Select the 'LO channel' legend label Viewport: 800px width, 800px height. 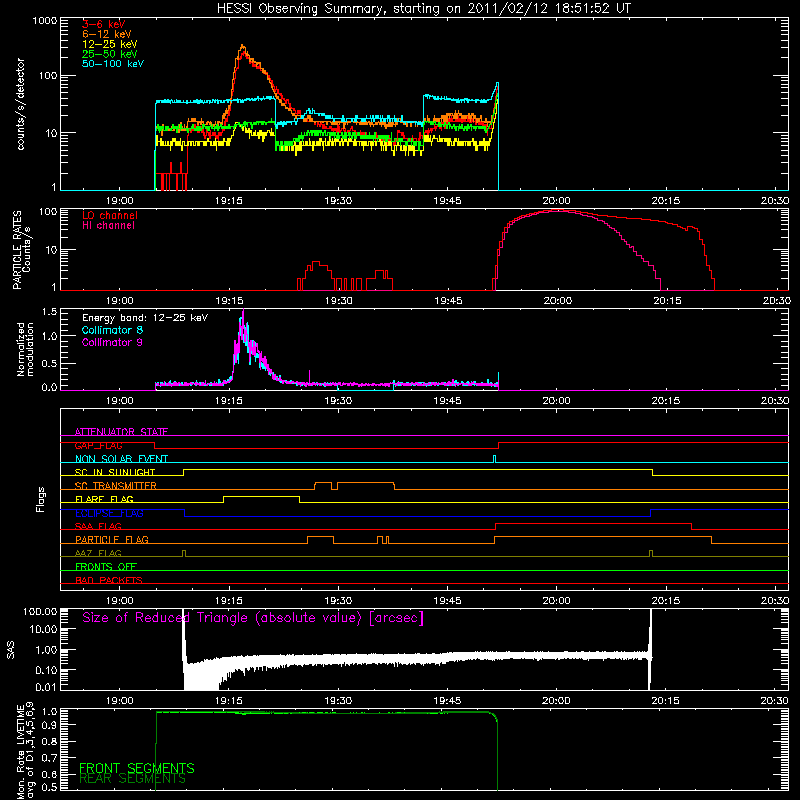click(x=110, y=215)
